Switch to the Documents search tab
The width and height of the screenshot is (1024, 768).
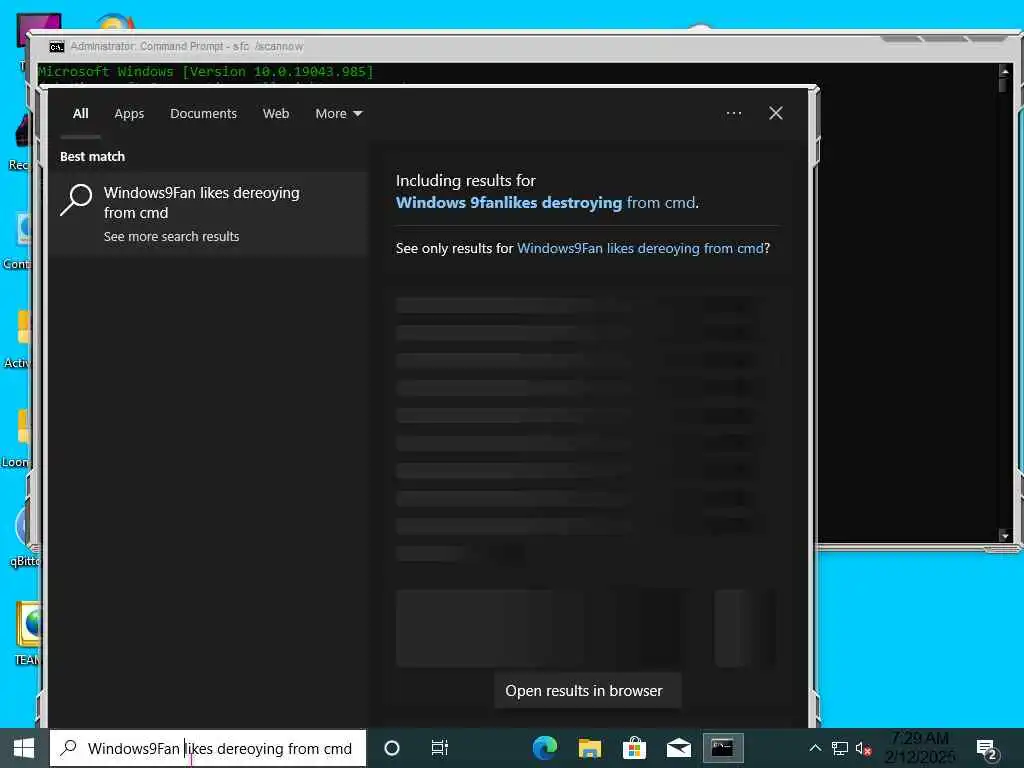click(x=203, y=114)
